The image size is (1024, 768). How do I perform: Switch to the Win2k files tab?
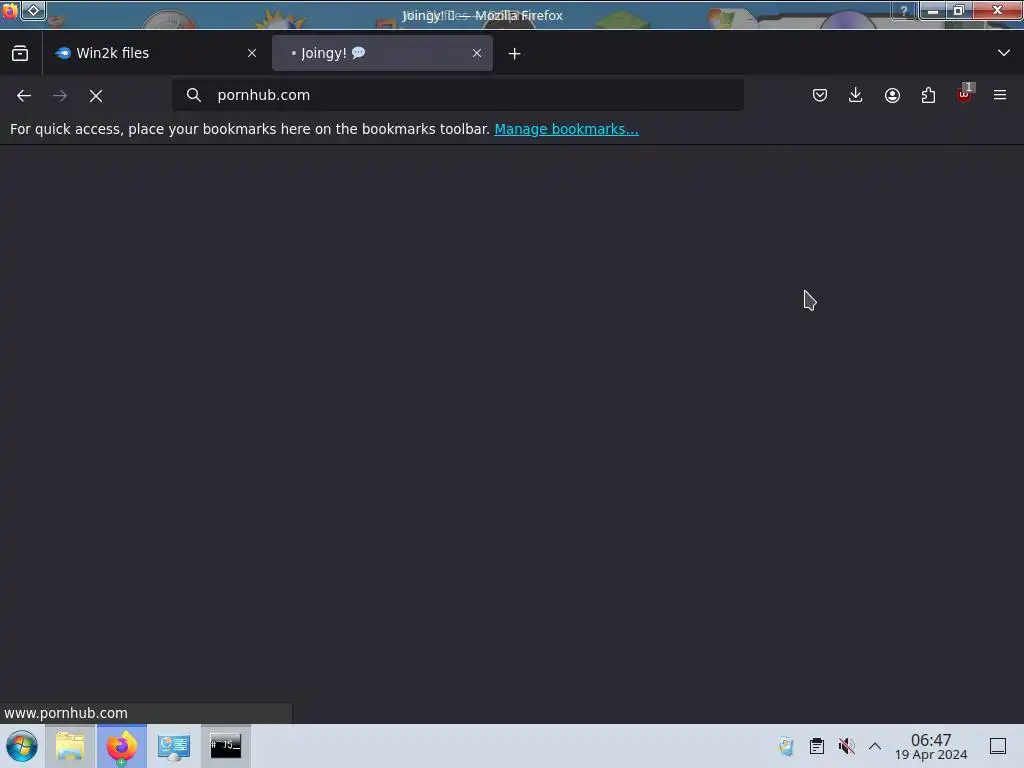[x=155, y=53]
